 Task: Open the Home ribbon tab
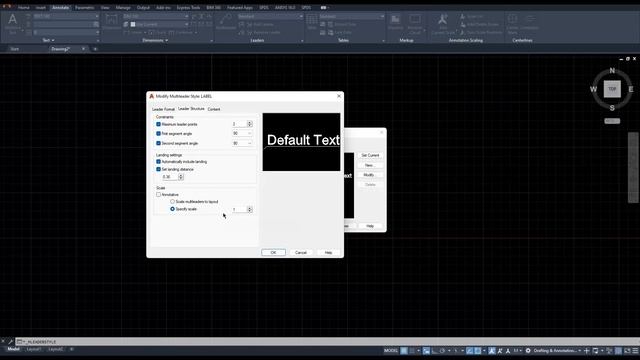click(24, 8)
